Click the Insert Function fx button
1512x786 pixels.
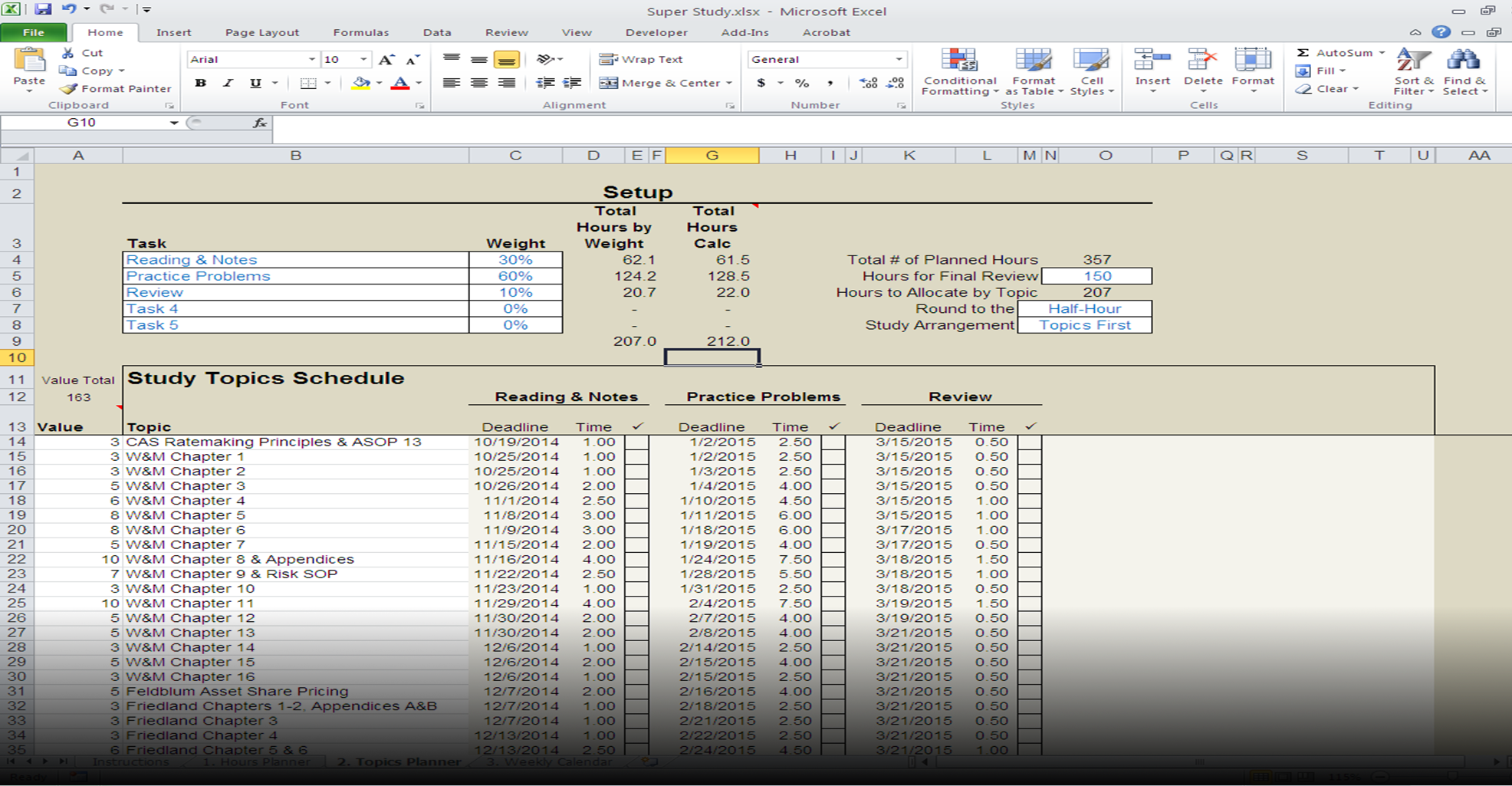coord(260,123)
